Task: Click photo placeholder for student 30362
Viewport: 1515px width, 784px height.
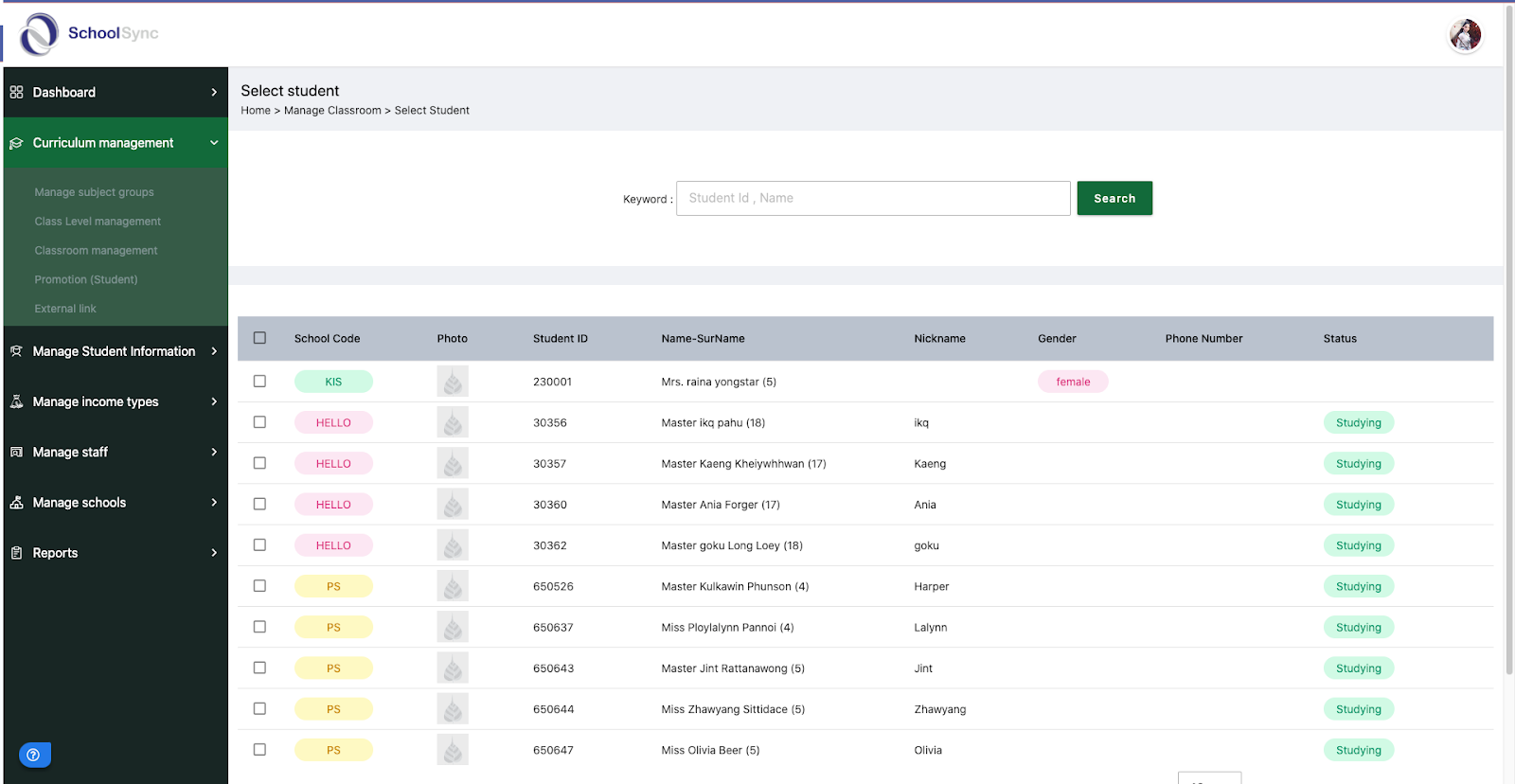Action: coord(453,545)
